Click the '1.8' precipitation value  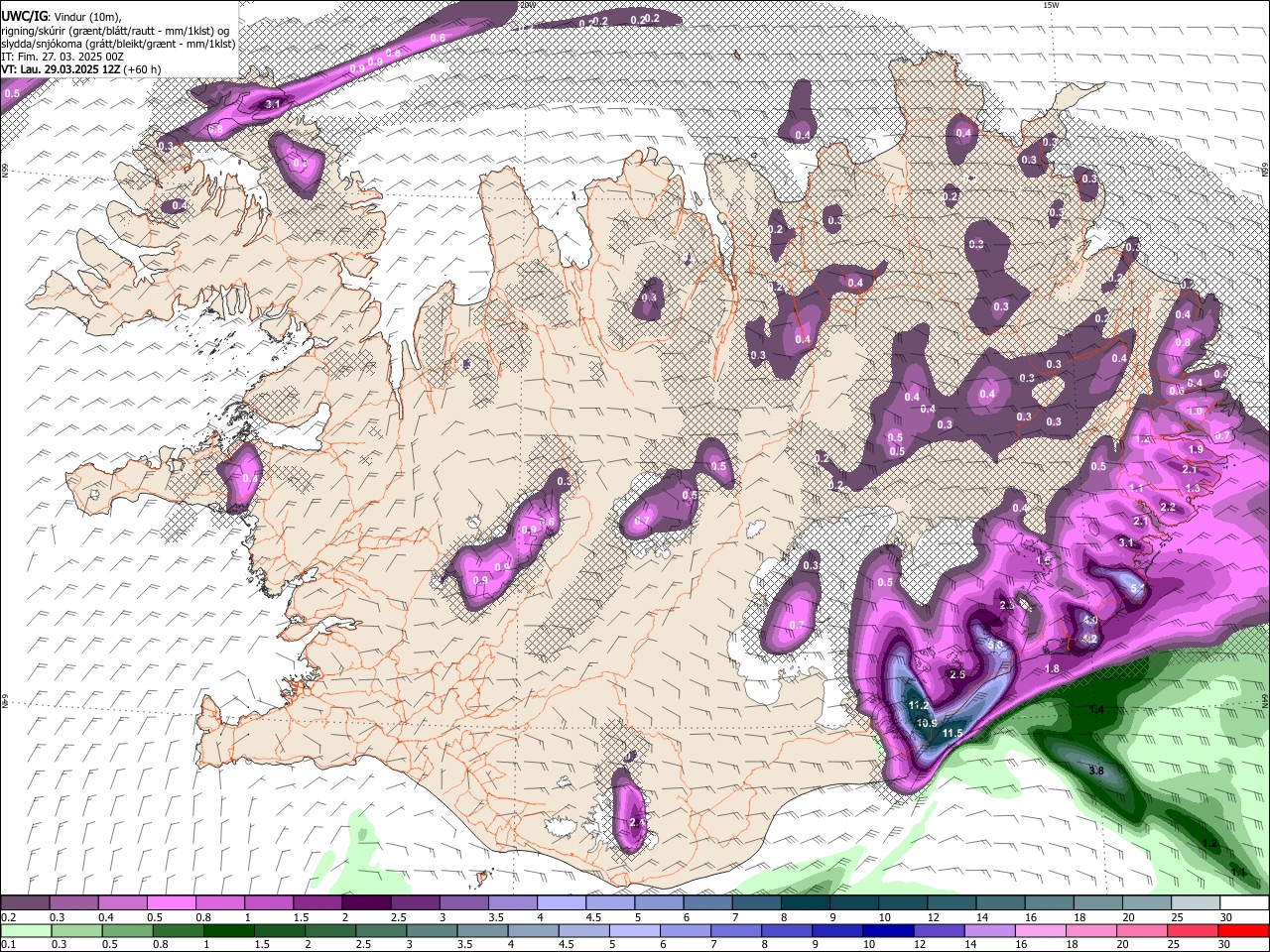click(1053, 669)
